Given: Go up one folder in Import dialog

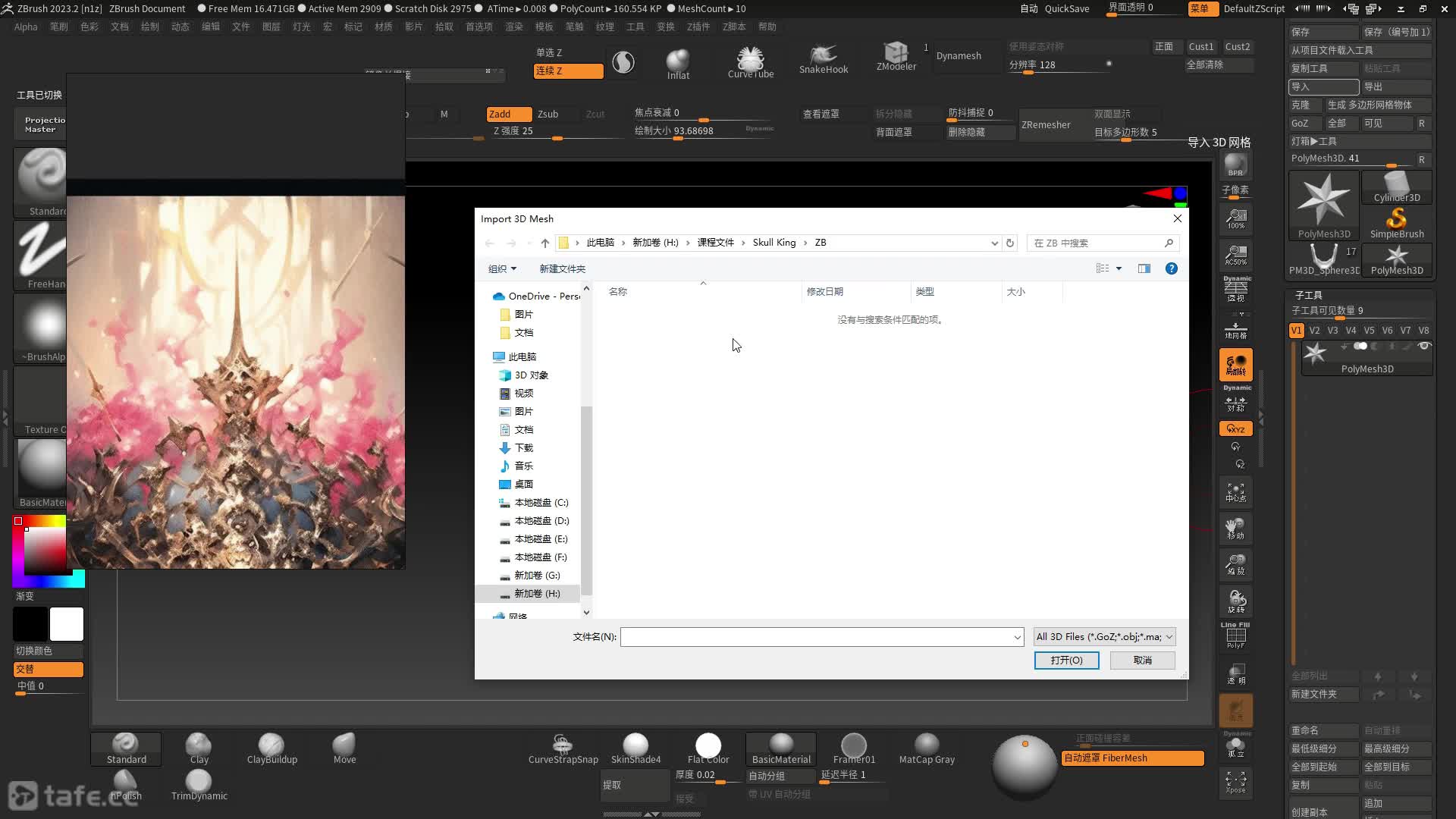Looking at the screenshot, I should click(544, 243).
